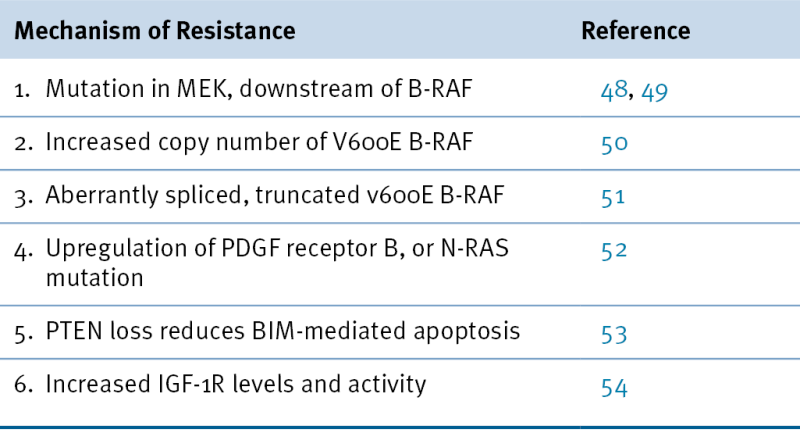Open reference link 48
The image size is (800, 430).
click(x=612, y=91)
